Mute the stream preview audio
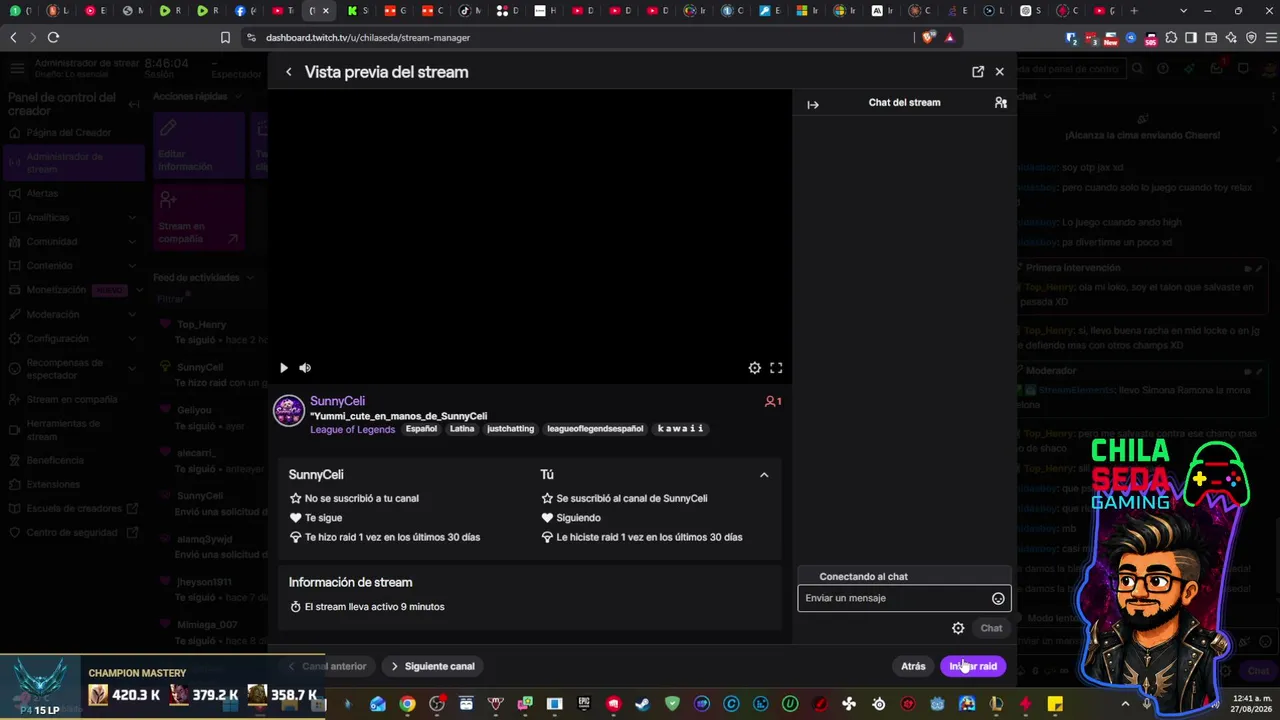Screen dimensions: 1280x720 pyautogui.click(x=305, y=368)
